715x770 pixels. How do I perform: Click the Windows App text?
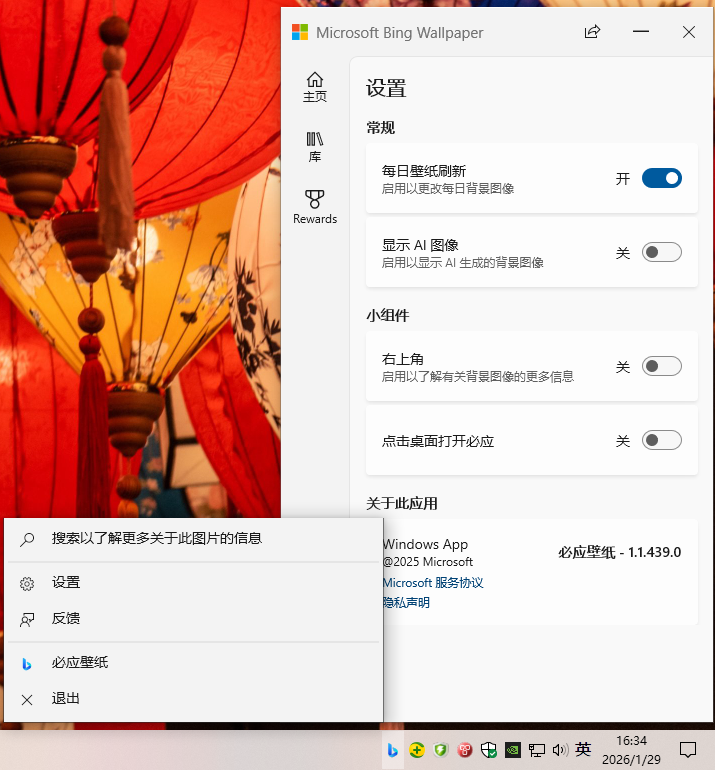point(425,544)
